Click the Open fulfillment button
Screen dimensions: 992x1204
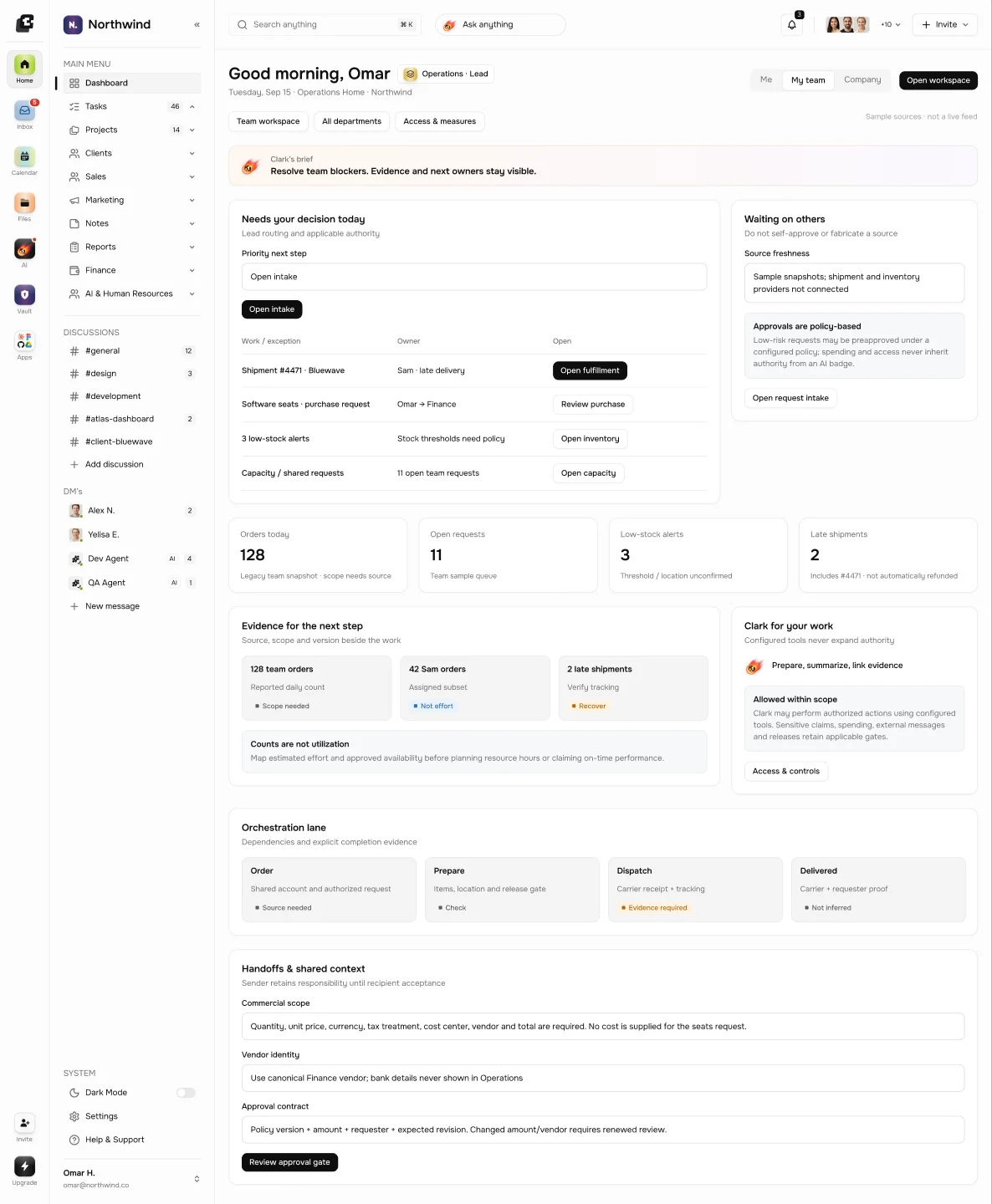(x=590, y=370)
